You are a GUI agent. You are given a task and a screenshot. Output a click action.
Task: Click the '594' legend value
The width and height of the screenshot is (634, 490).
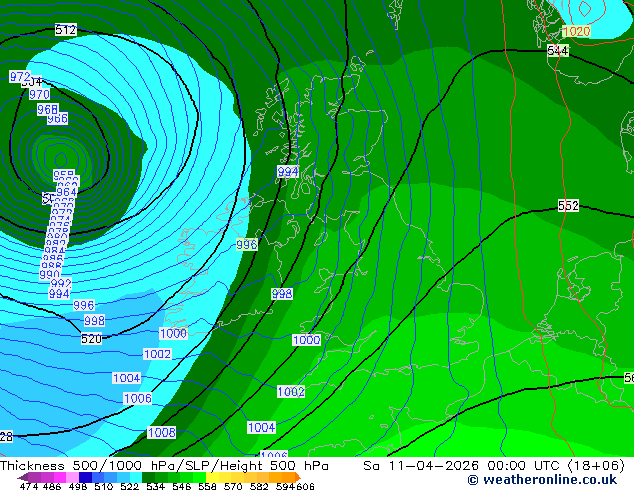285,486
